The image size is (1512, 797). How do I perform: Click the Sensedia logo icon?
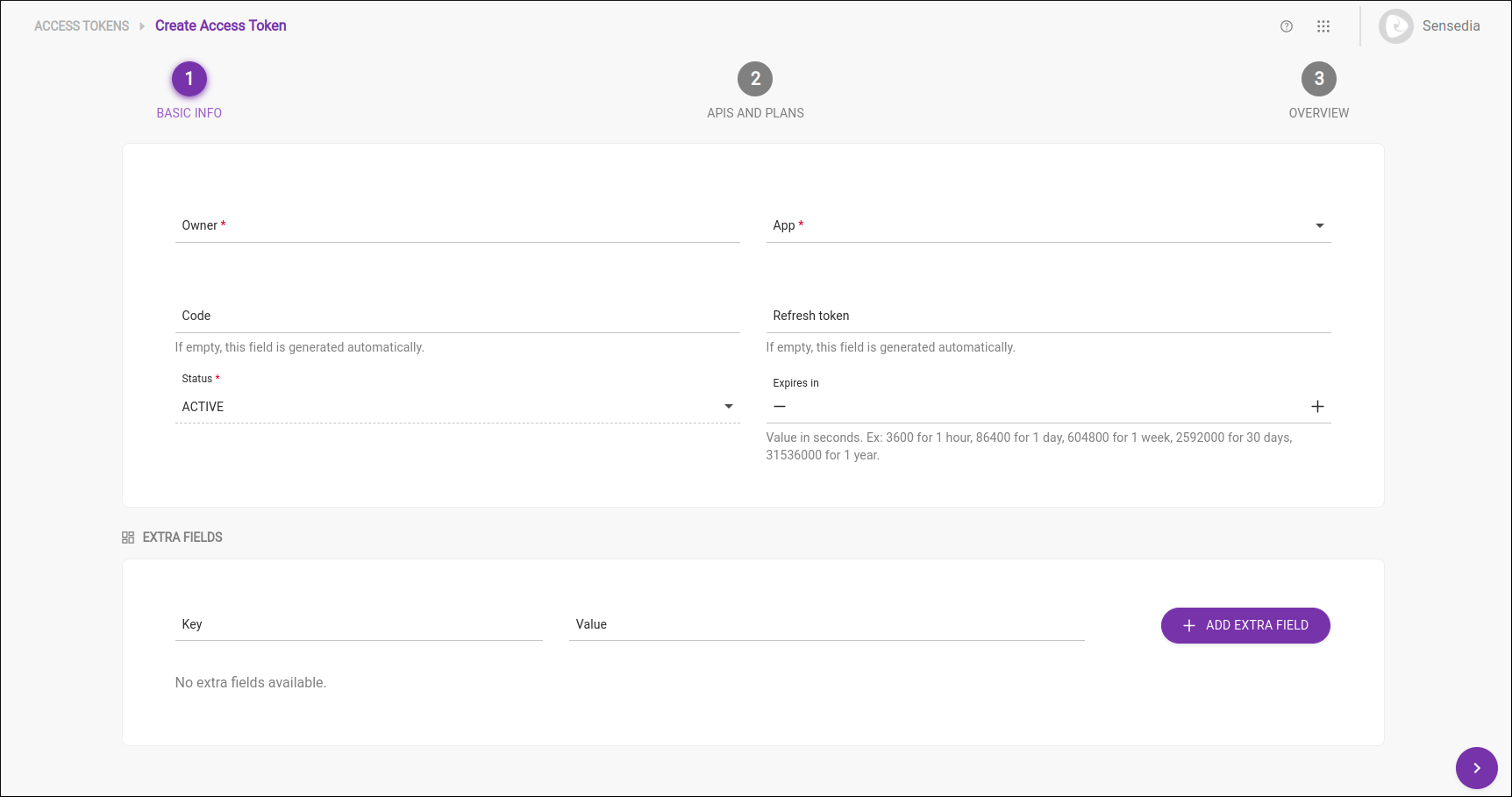coord(1395,26)
